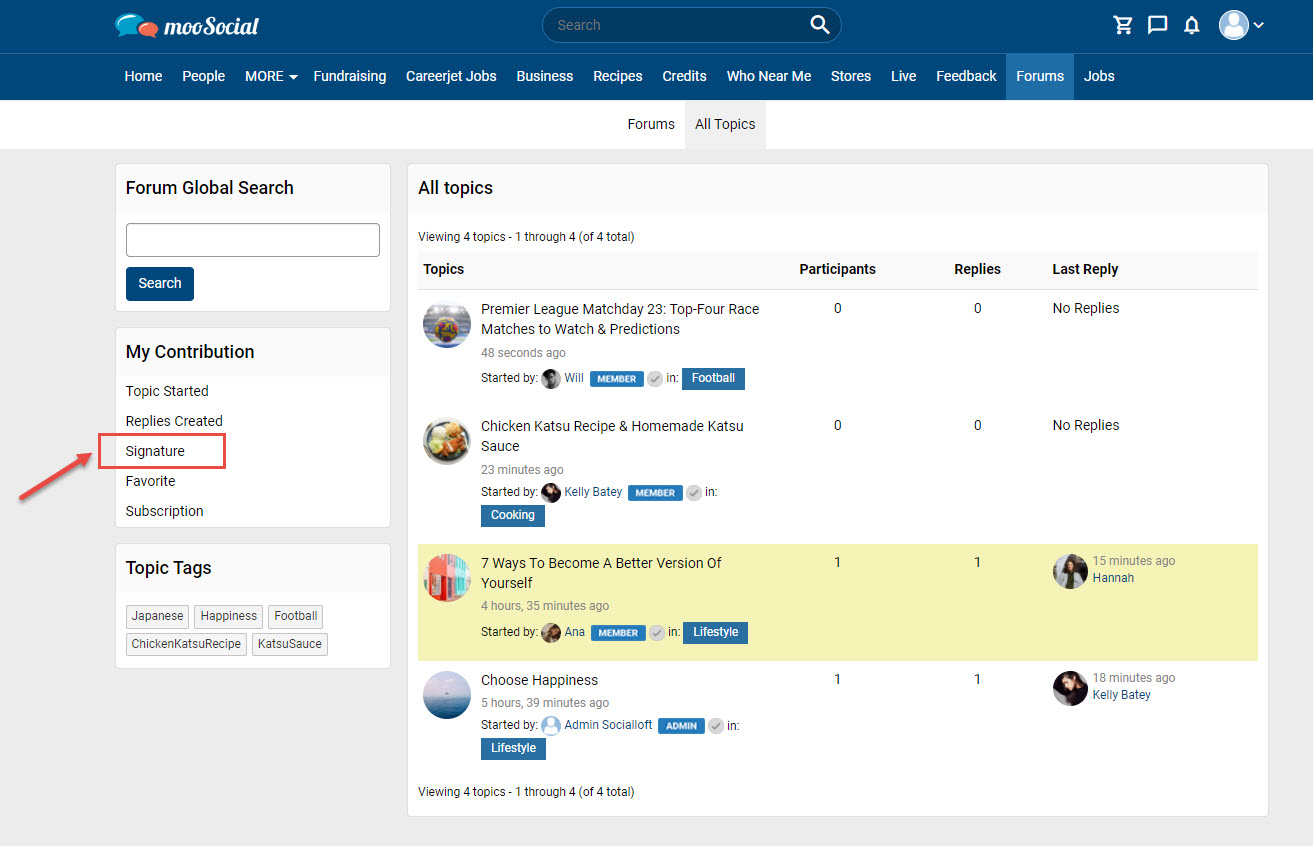Screen dimensions: 1313x846
Task: Click the Premier League topic thumbnail
Action: [x=447, y=325]
